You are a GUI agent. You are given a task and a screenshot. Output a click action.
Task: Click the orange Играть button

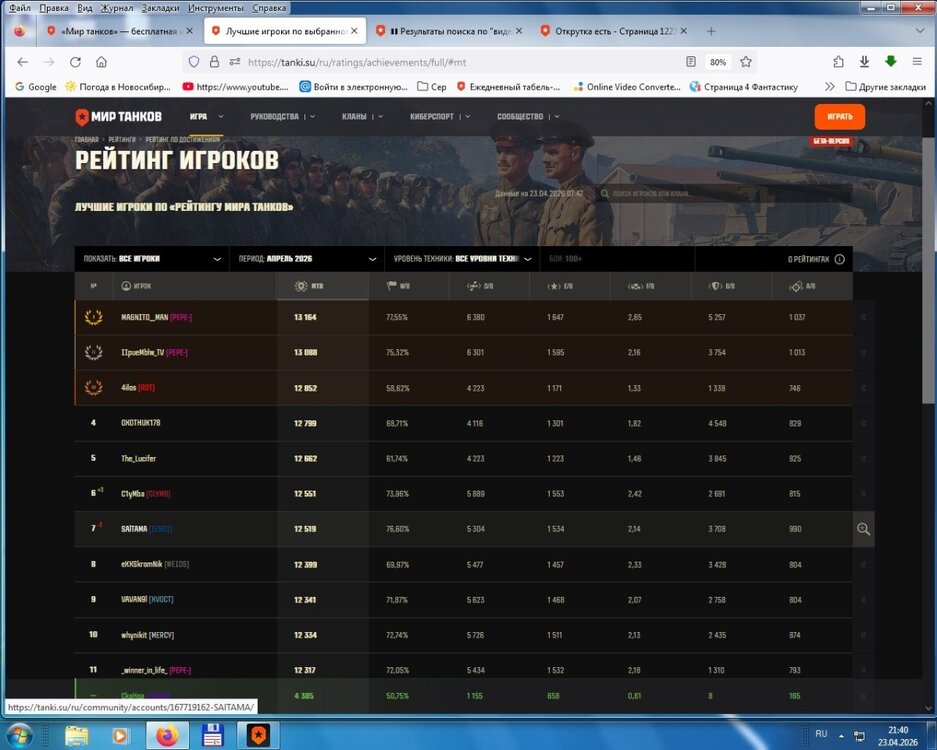pos(840,117)
